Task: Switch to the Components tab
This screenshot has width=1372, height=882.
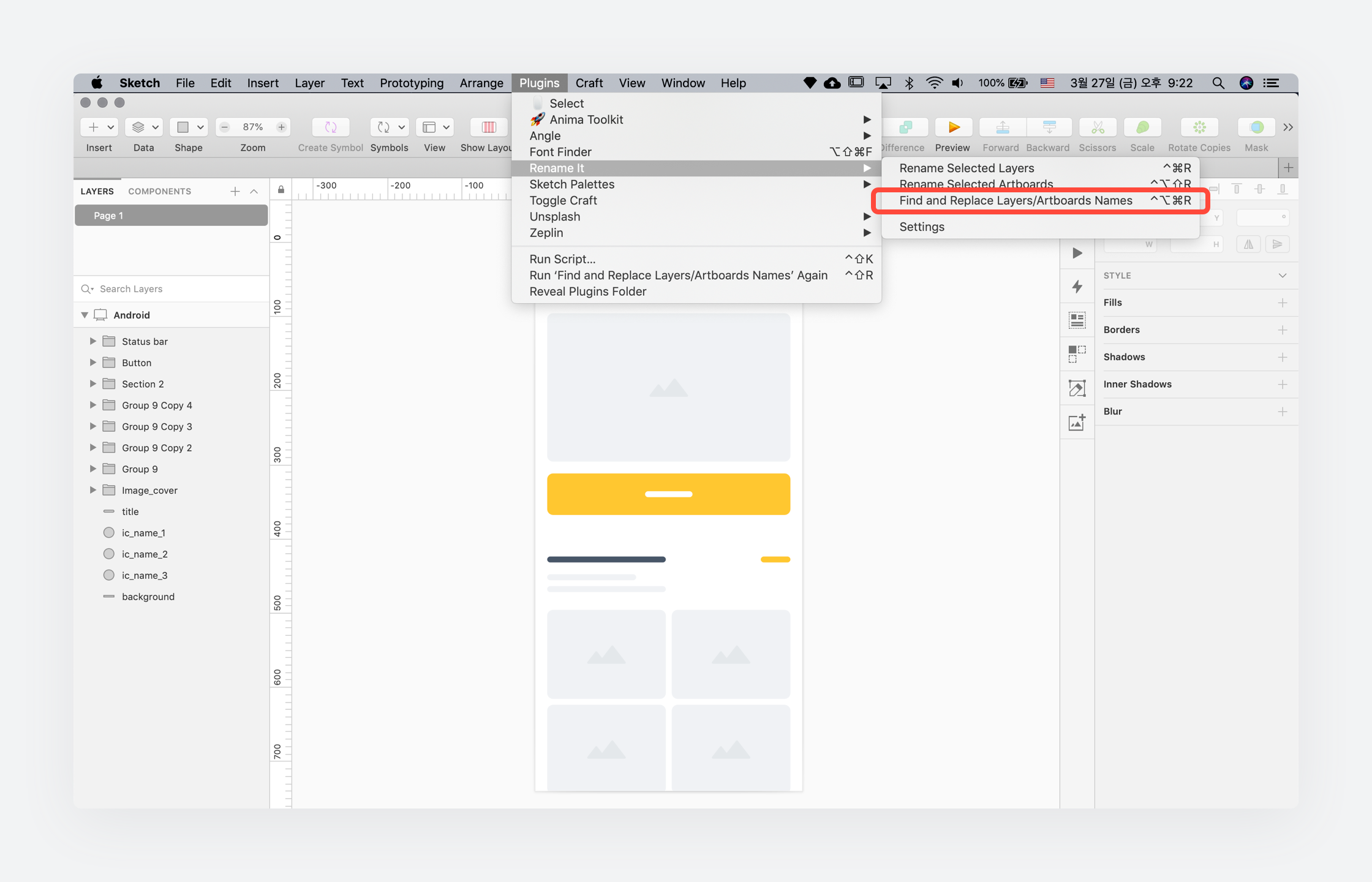Action: pos(159,191)
